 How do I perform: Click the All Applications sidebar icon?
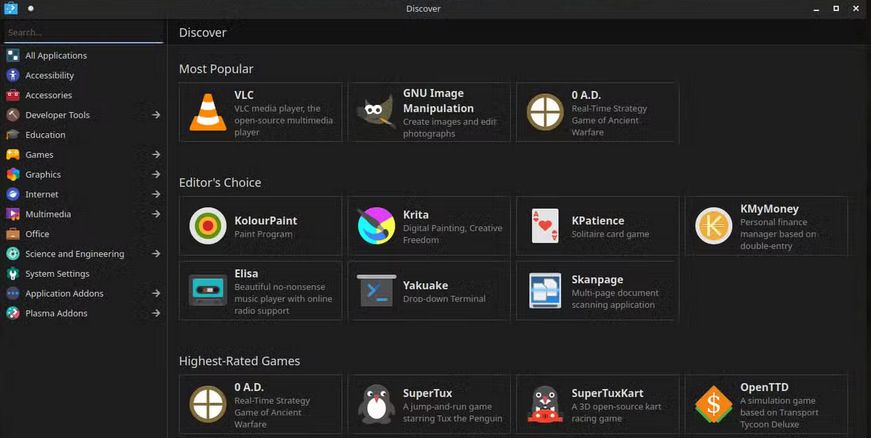click(13, 56)
